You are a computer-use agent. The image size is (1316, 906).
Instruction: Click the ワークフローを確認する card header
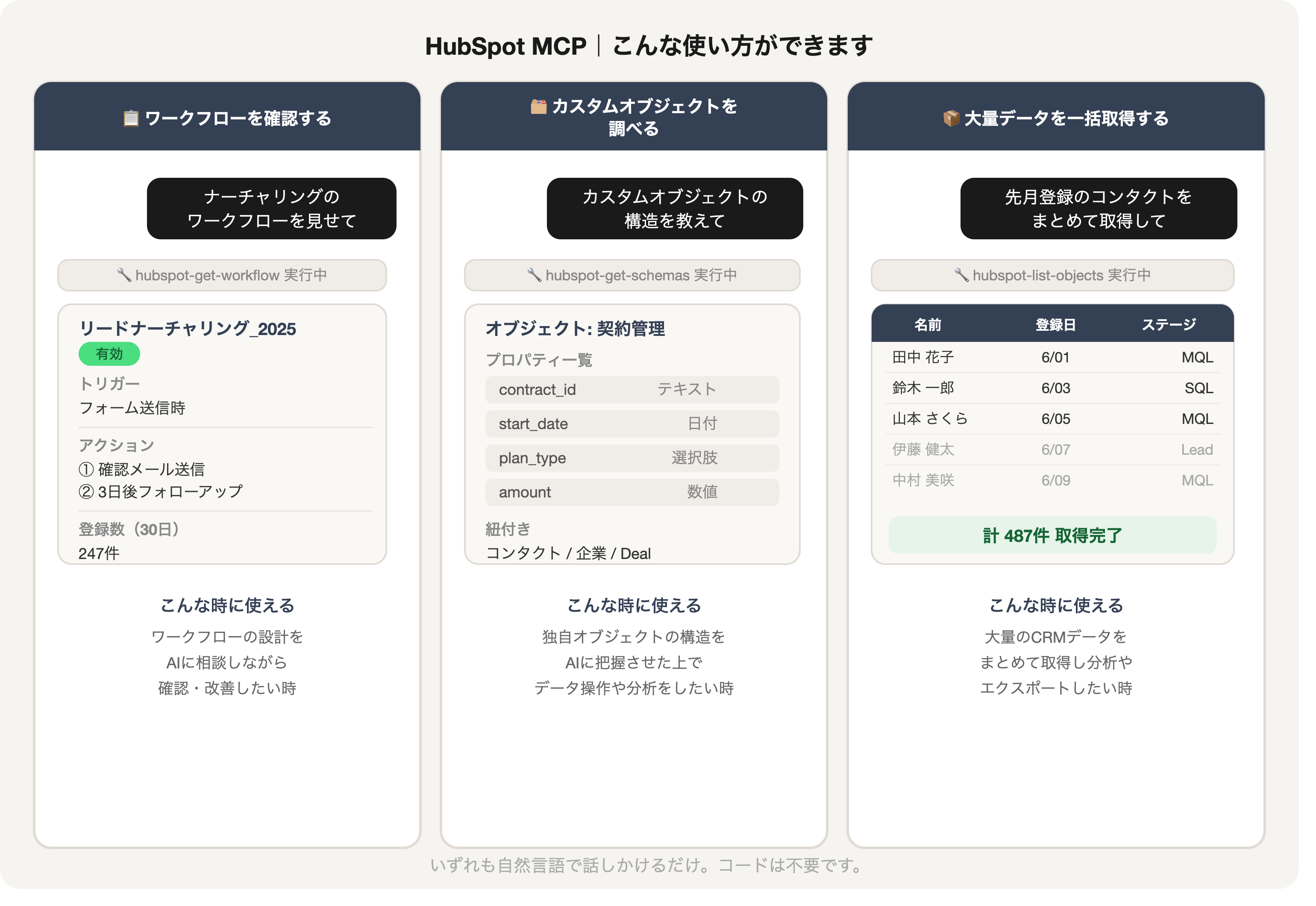pyautogui.click(x=227, y=116)
